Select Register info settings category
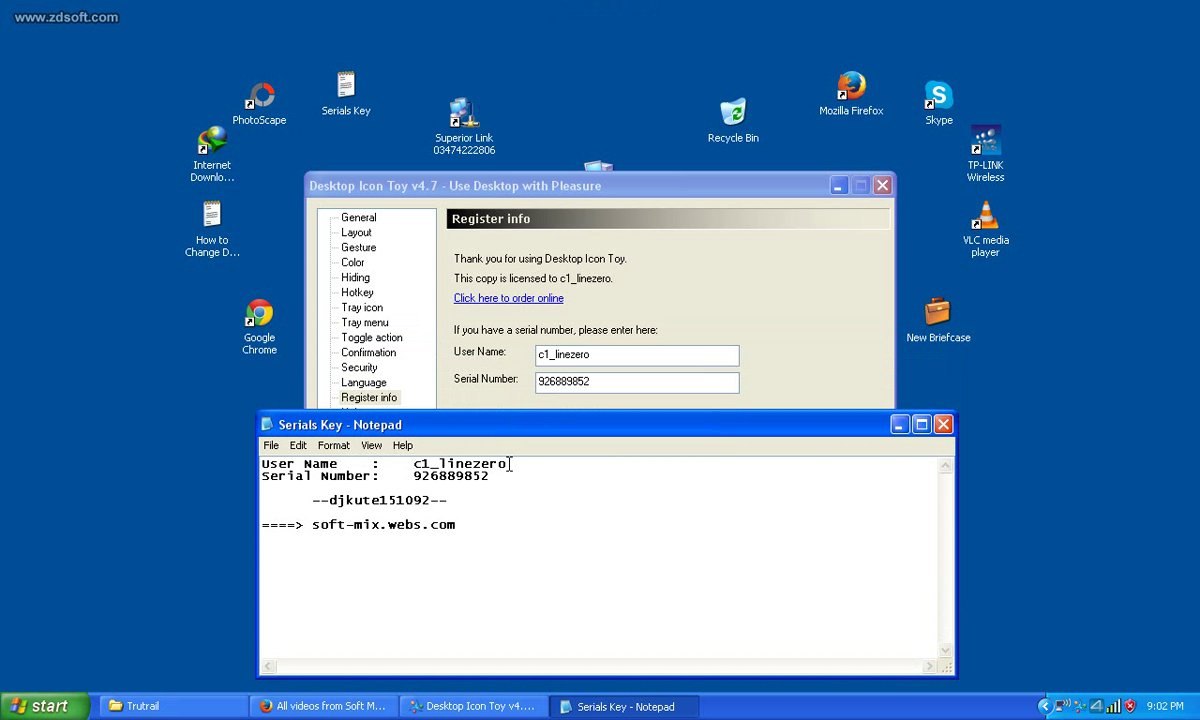This screenshot has height=720, width=1200. (369, 397)
